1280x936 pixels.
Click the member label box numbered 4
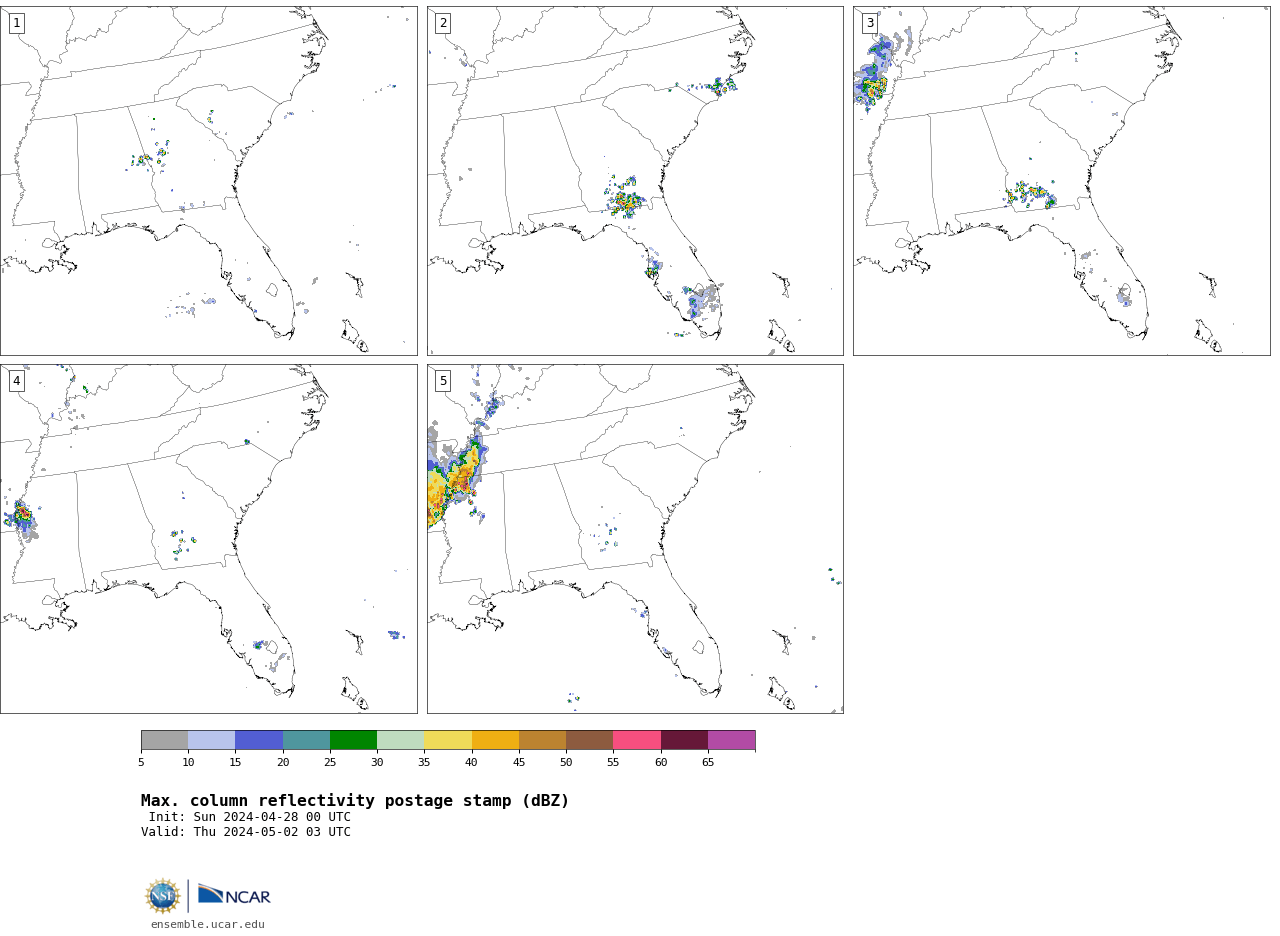tap(16, 381)
